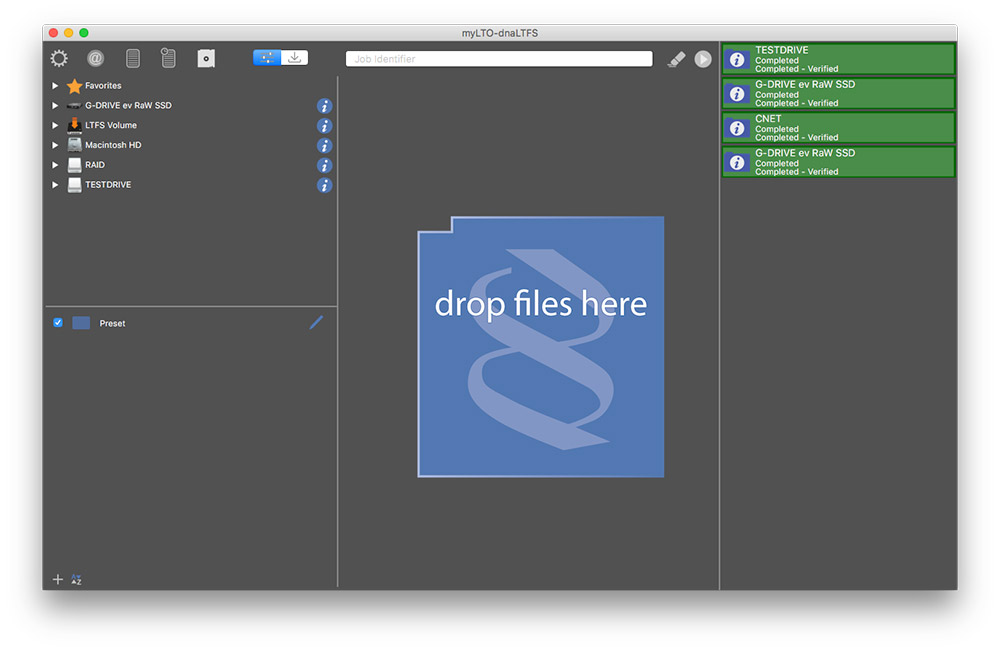The height and width of the screenshot is (651, 1000).
Task: Open the gear settings icon
Action: [x=59, y=59]
